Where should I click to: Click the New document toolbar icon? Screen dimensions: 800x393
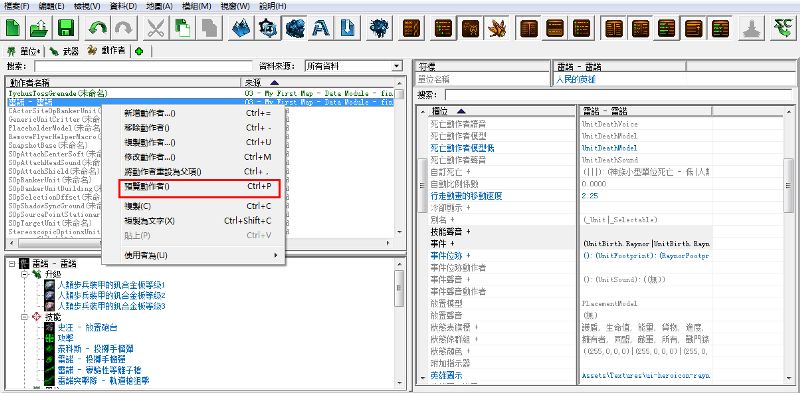click(x=13, y=27)
